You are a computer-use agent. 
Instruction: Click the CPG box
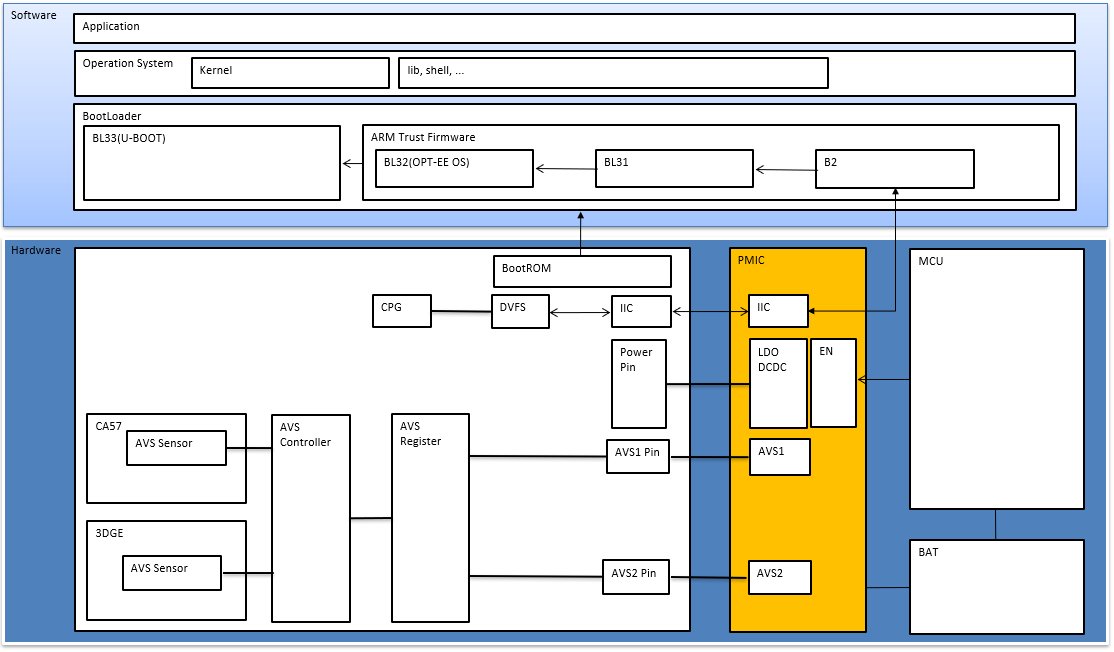tap(402, 311)
